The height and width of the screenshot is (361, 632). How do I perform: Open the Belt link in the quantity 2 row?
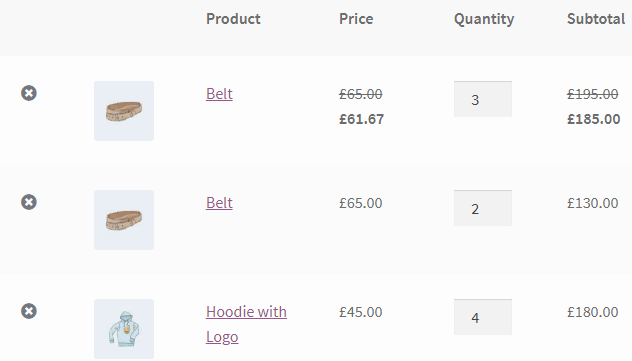click(x=219, y=203)
